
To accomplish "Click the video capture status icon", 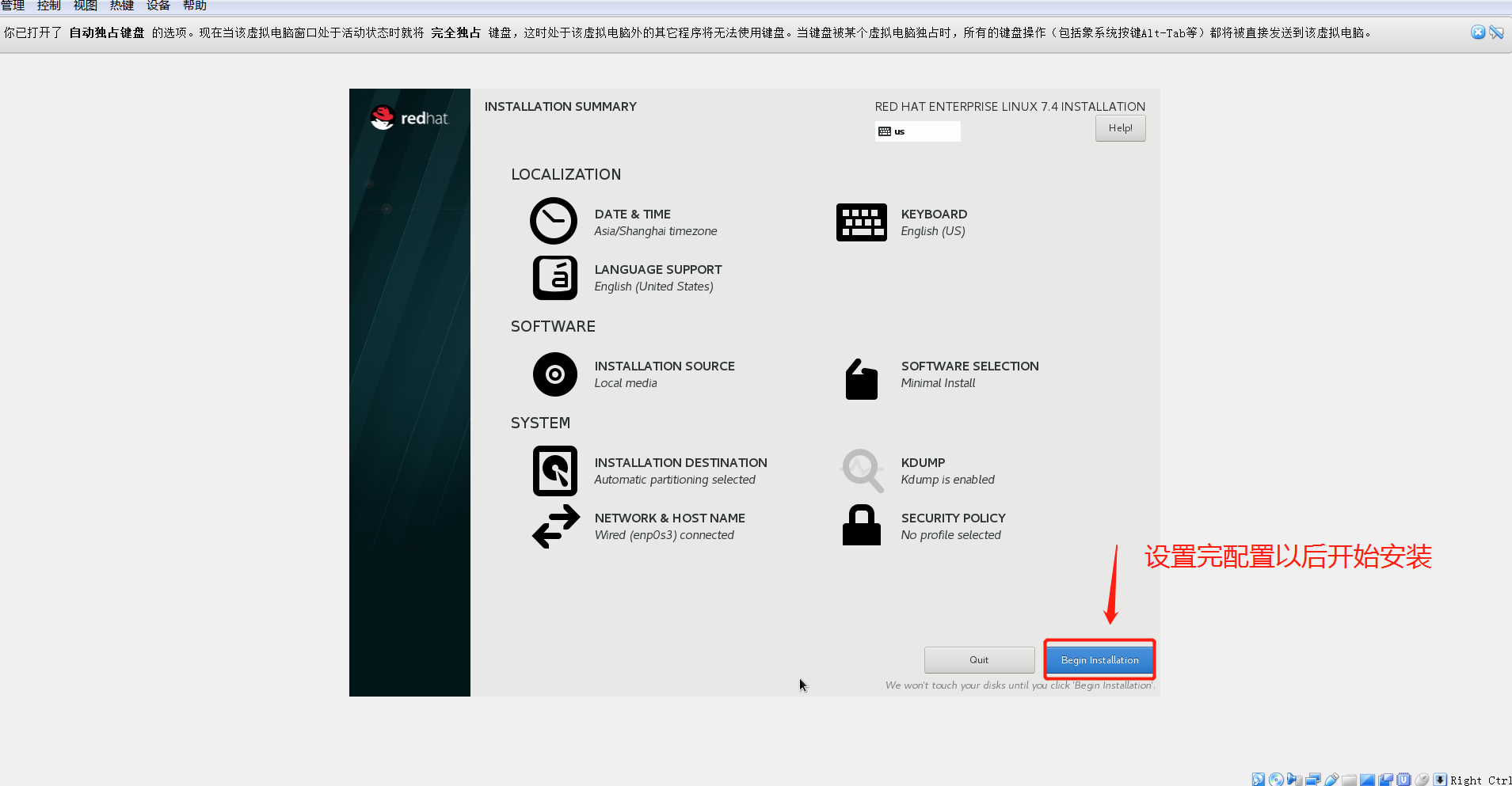I will click(x=1386, y=780).
